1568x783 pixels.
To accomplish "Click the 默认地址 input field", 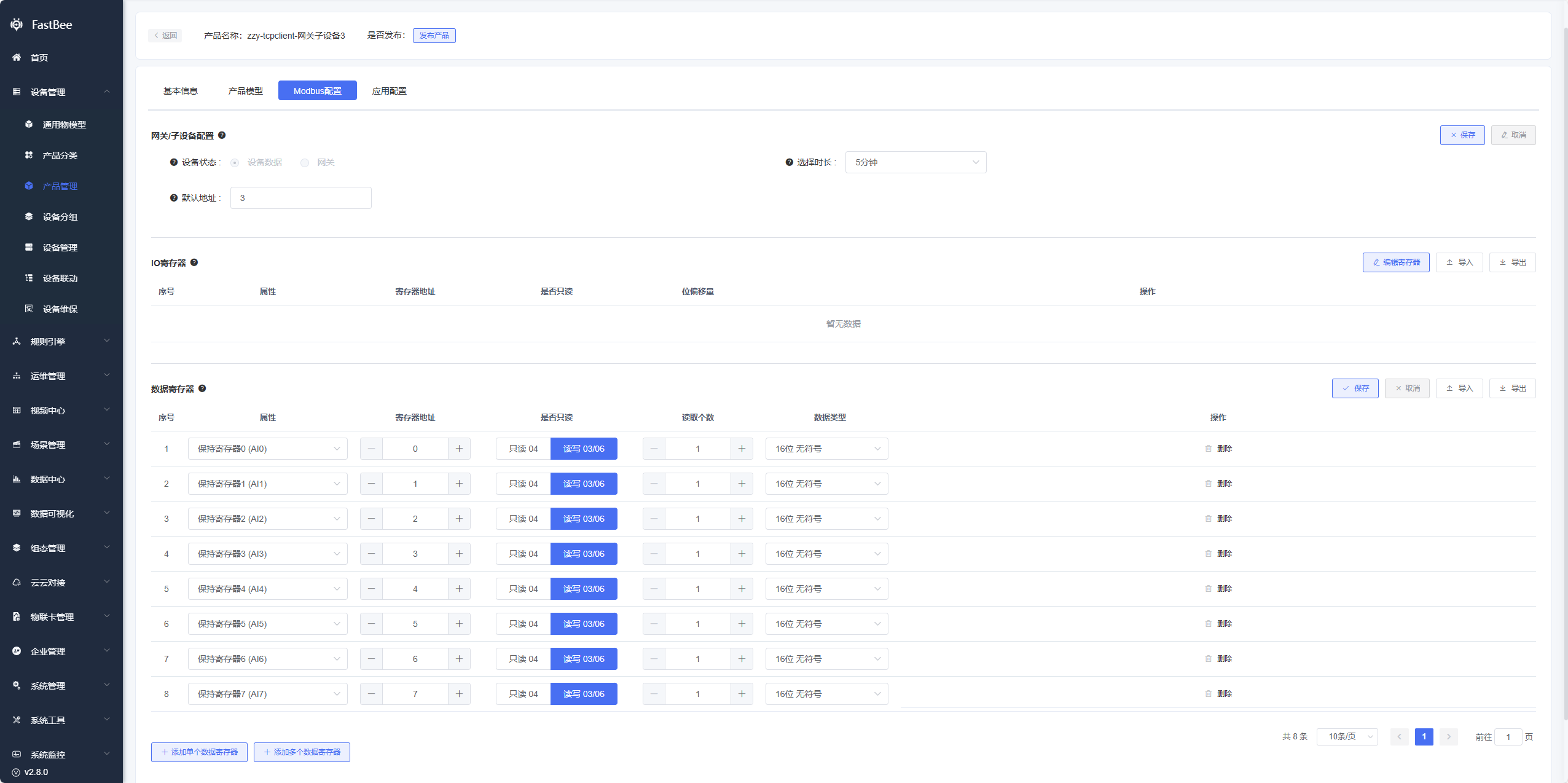I will 300,198.
